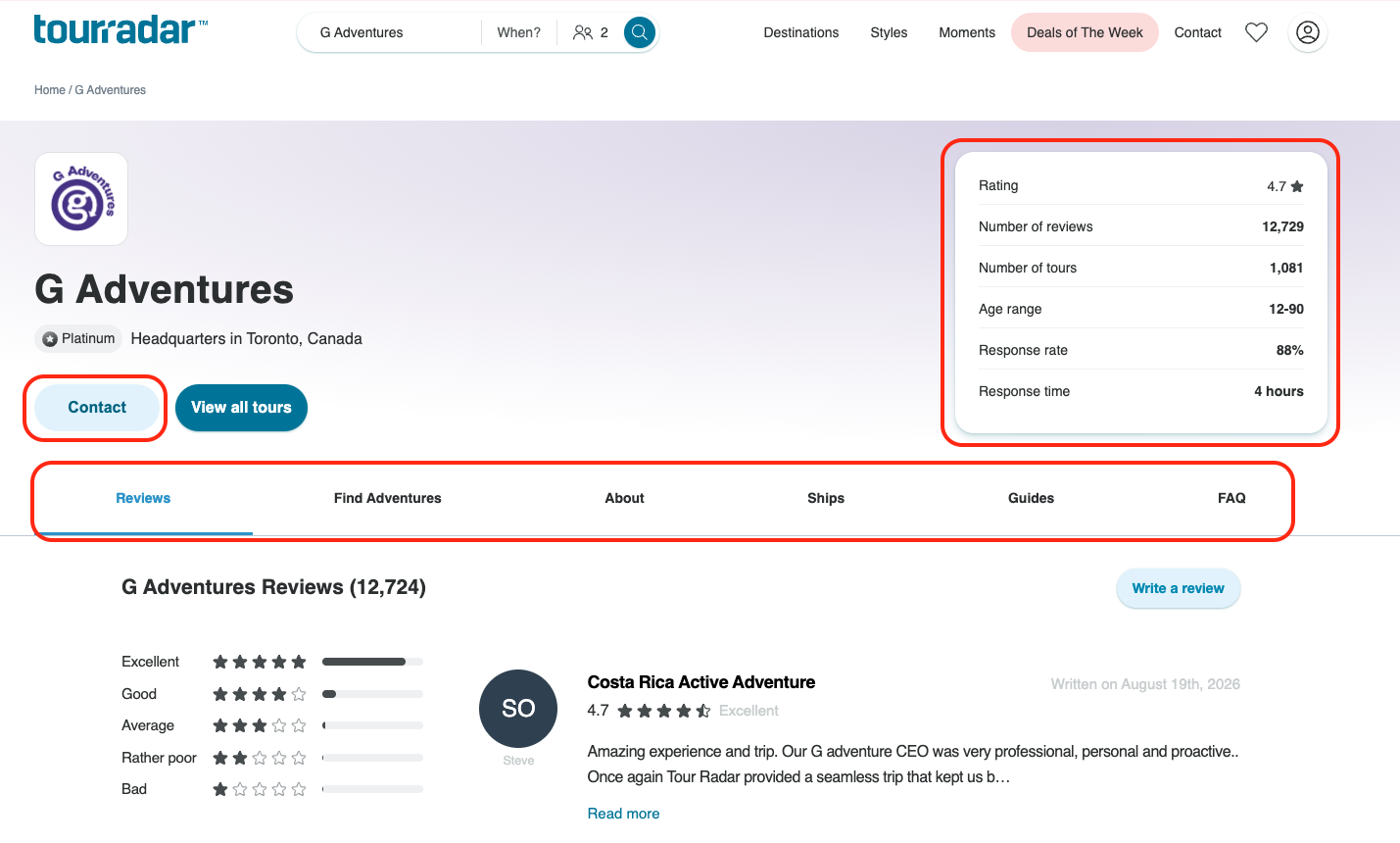Click the Platinum badge
The image size is (1400, 843).
click(78, 338)
